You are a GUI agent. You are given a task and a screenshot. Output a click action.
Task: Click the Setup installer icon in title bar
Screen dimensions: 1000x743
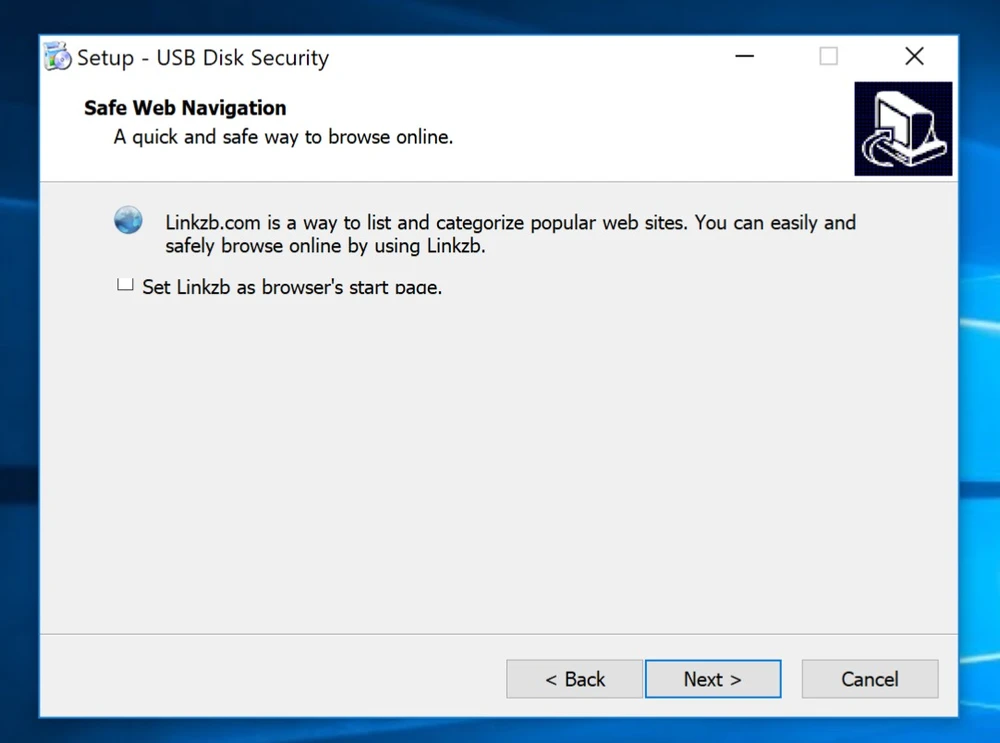(58, 57)
